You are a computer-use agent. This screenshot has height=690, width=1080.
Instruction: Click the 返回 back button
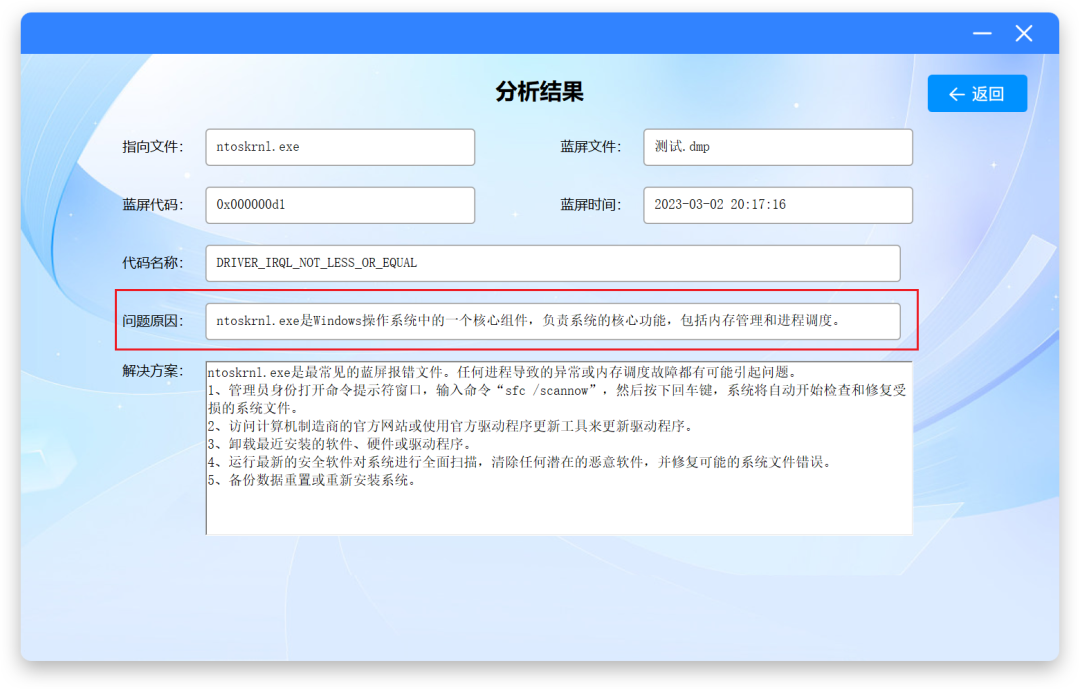coord(977,94)
